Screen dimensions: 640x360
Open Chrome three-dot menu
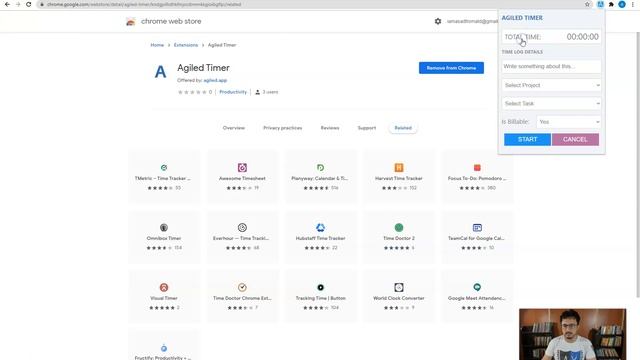click(x=633, y=4)
